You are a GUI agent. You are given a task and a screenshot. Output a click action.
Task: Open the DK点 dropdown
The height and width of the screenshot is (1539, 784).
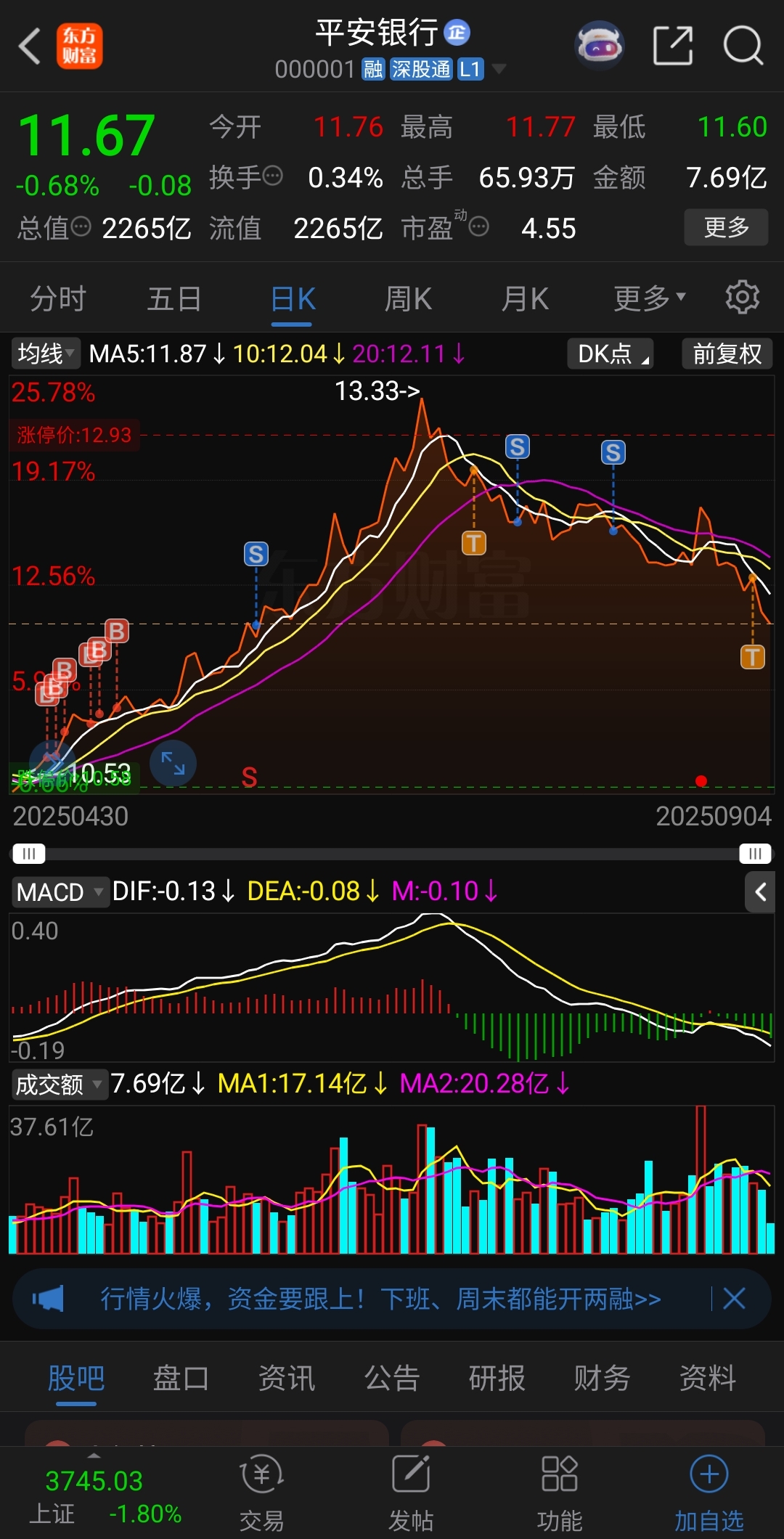[611, 354]
